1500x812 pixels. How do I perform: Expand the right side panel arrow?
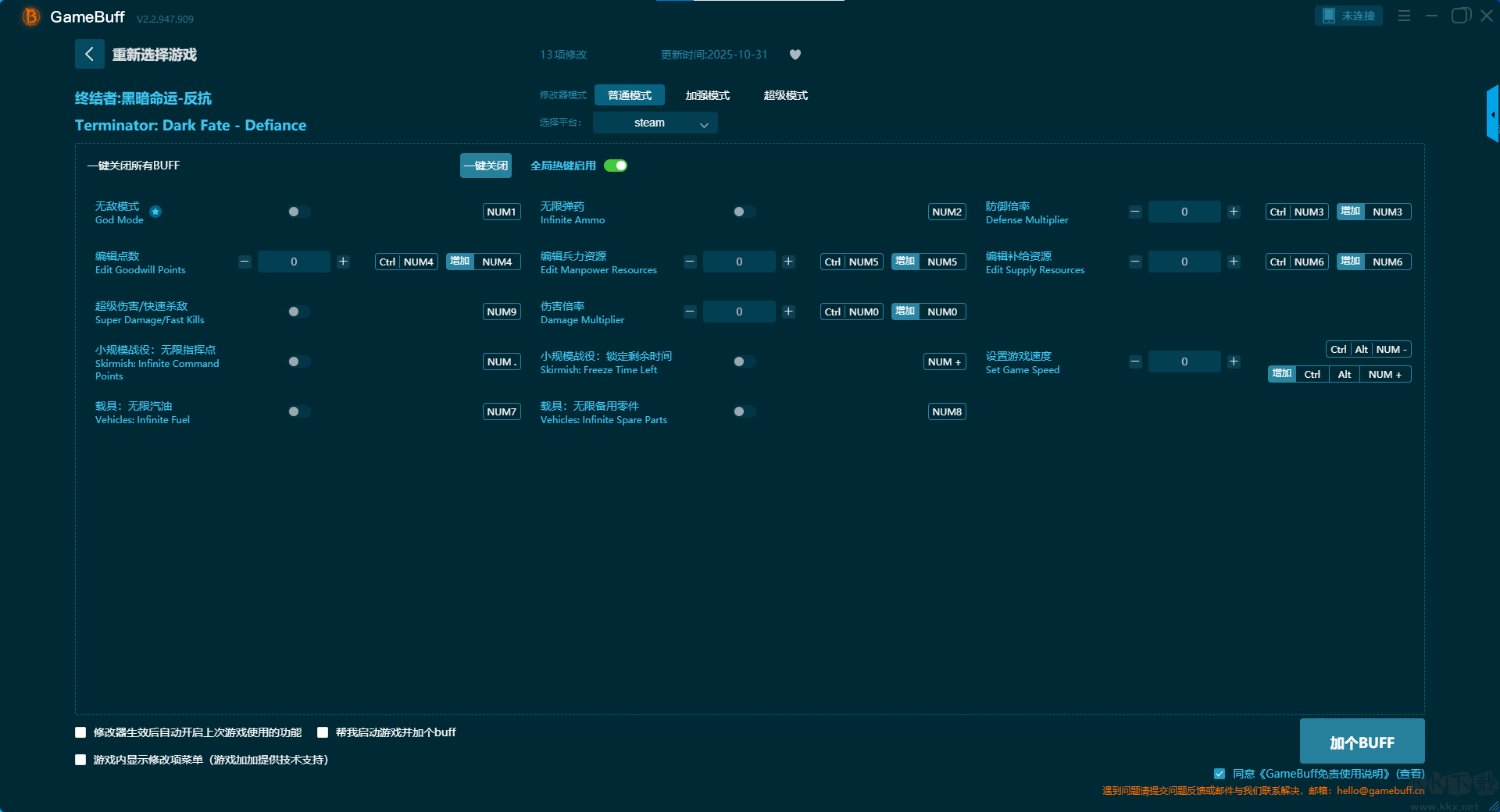[1492, 115]
